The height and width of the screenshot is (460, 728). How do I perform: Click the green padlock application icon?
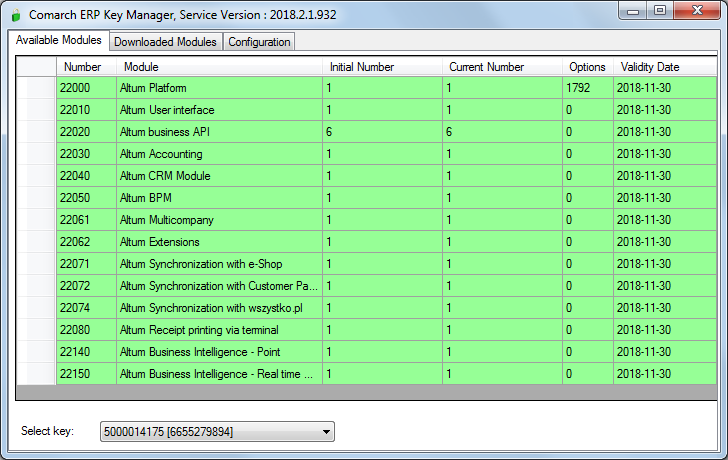[16, 15]
